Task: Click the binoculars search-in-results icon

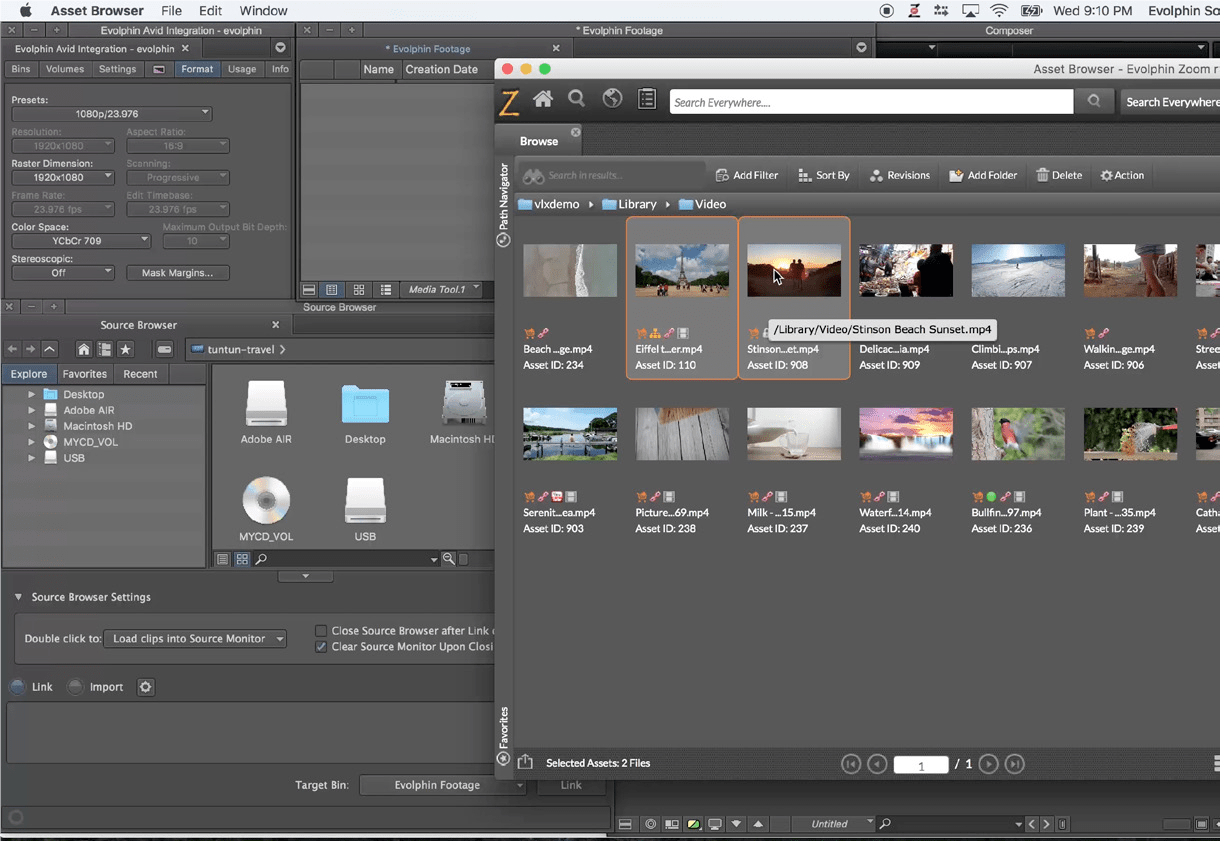Action: 534,176
